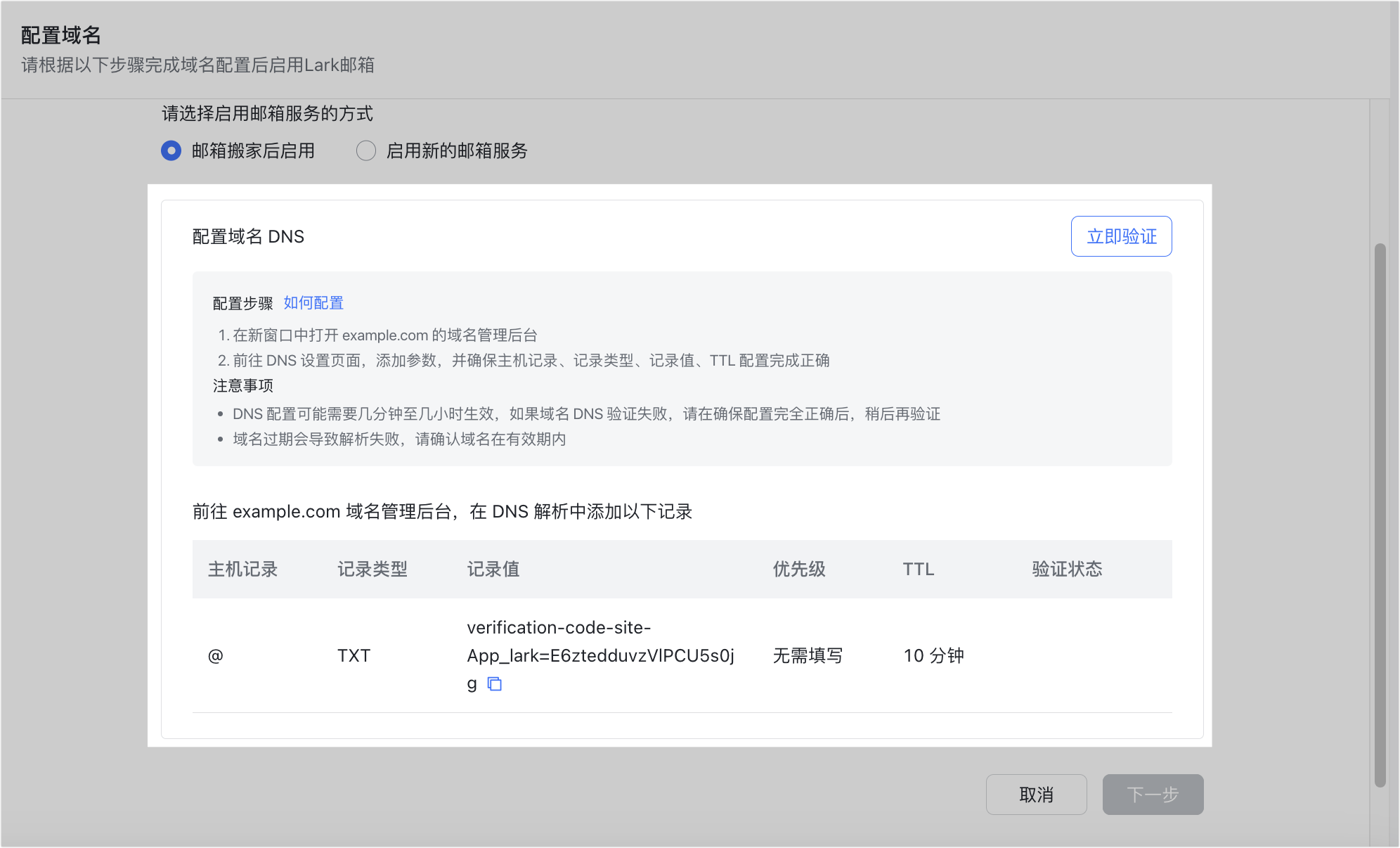Click the 配置步骤 label

(x=243, y=303)
